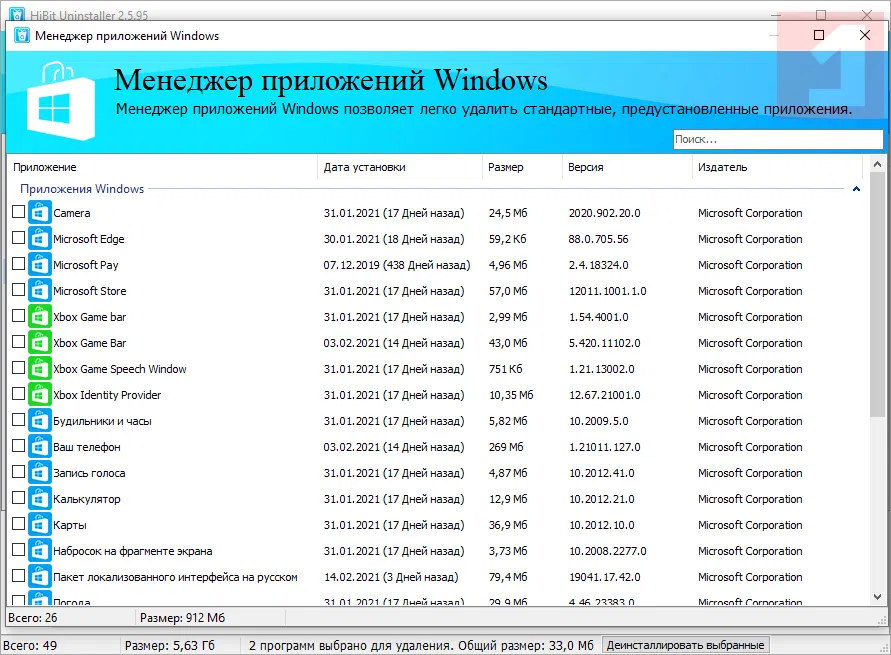Image resolution: width=891 pixels, height=655 pixels.
Task: Click Размер: 5,63 Гб in HiBit status bar
Action: pos(169,645)
